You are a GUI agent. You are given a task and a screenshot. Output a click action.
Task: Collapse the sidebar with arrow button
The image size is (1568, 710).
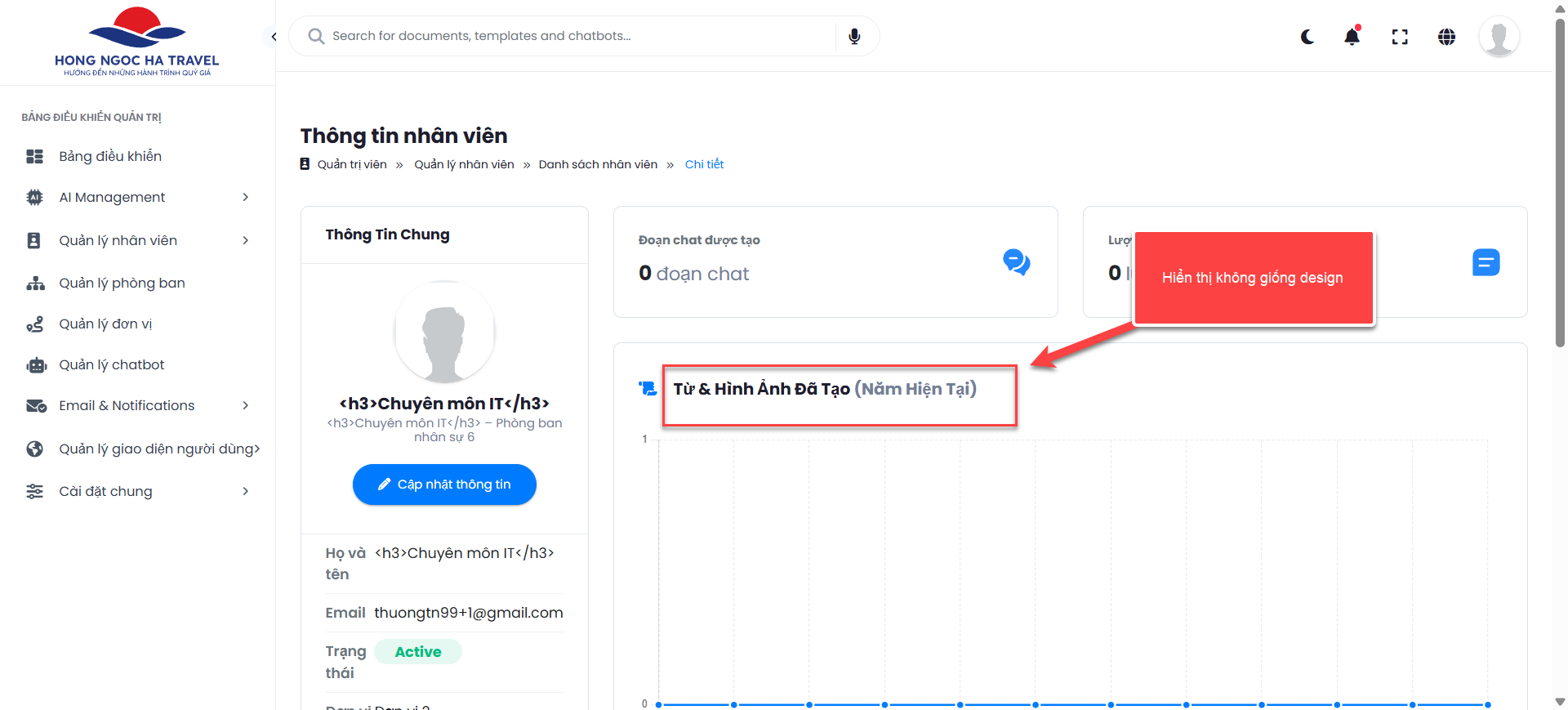274,37
